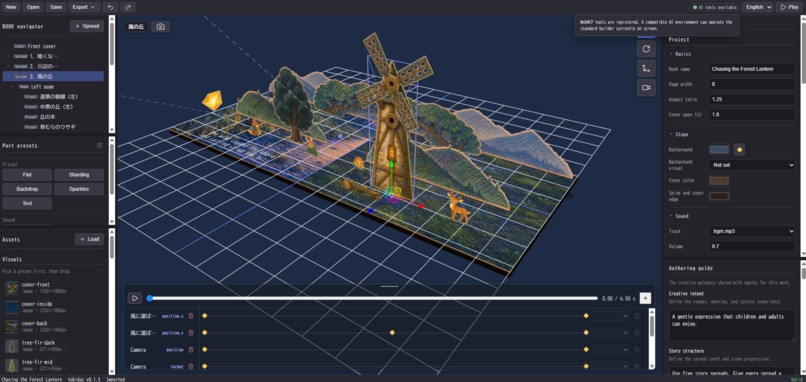Select the axis scale tool in viewport
Screen dimensions: 806x382
coord(646,68)
